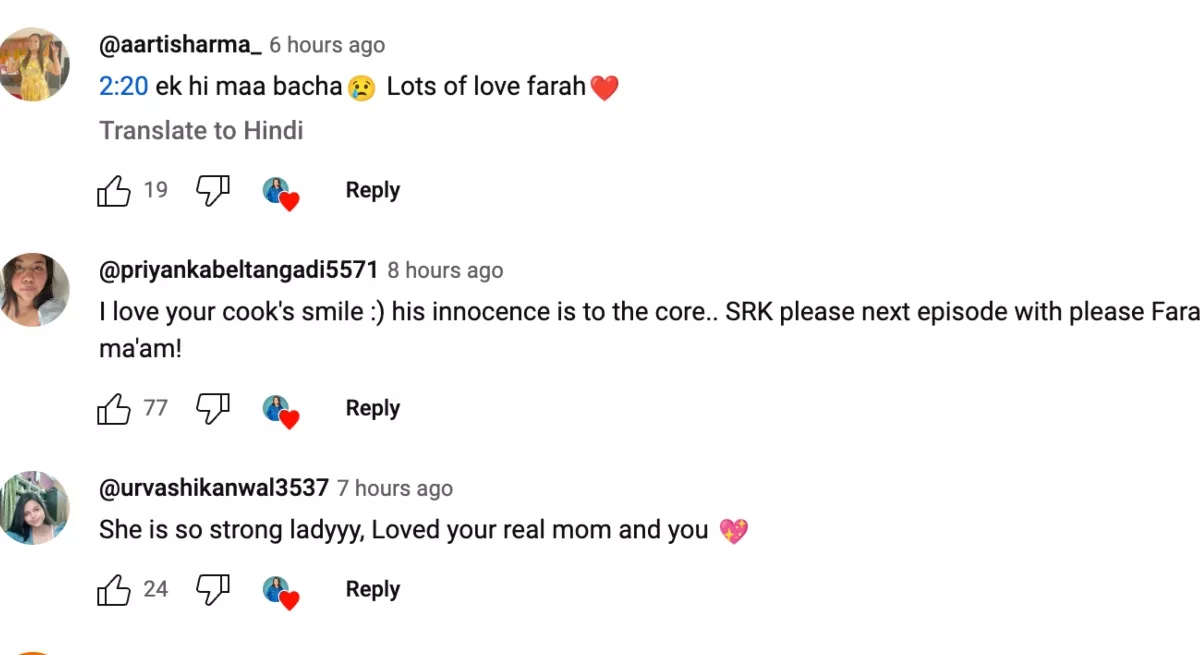Click @aartisharma_'s profile picture
The image size is (1200, 655).
coord(34,64)
